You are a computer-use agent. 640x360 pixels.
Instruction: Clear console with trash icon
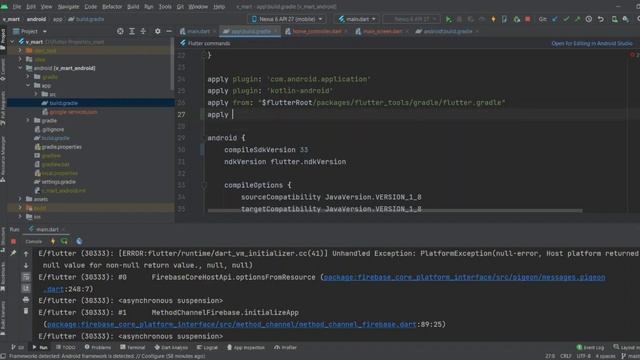[x=26, y=311]
